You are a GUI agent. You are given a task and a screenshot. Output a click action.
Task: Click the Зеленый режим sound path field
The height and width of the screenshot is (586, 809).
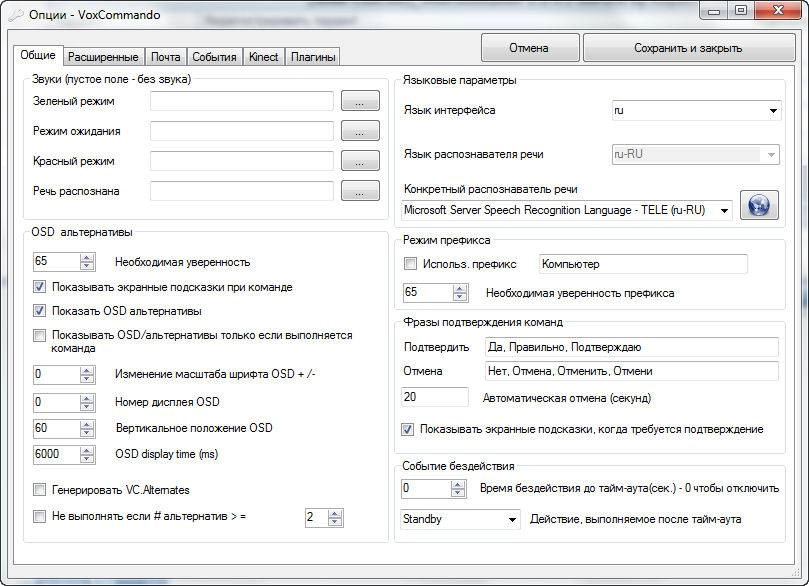[242, 101]
